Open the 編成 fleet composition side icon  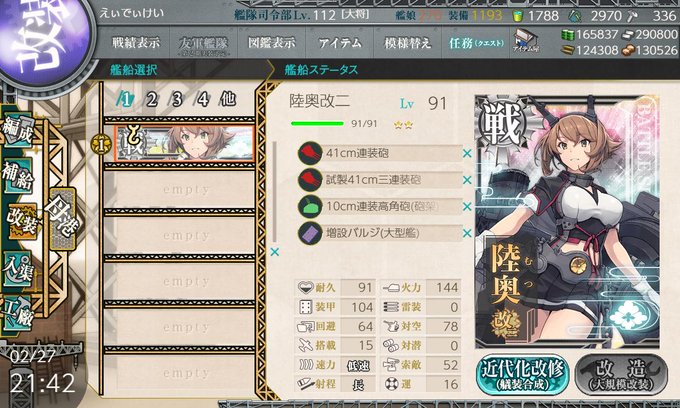[17, 130]
